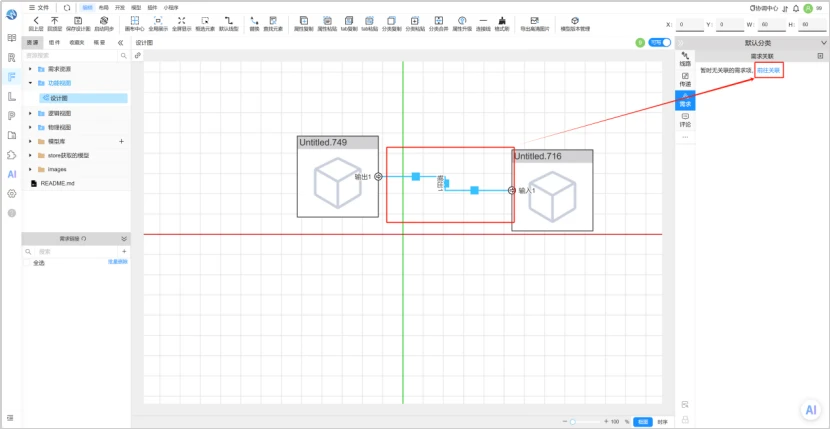Select the 线路 tab in right panel
830x429 pixels.
685,59
